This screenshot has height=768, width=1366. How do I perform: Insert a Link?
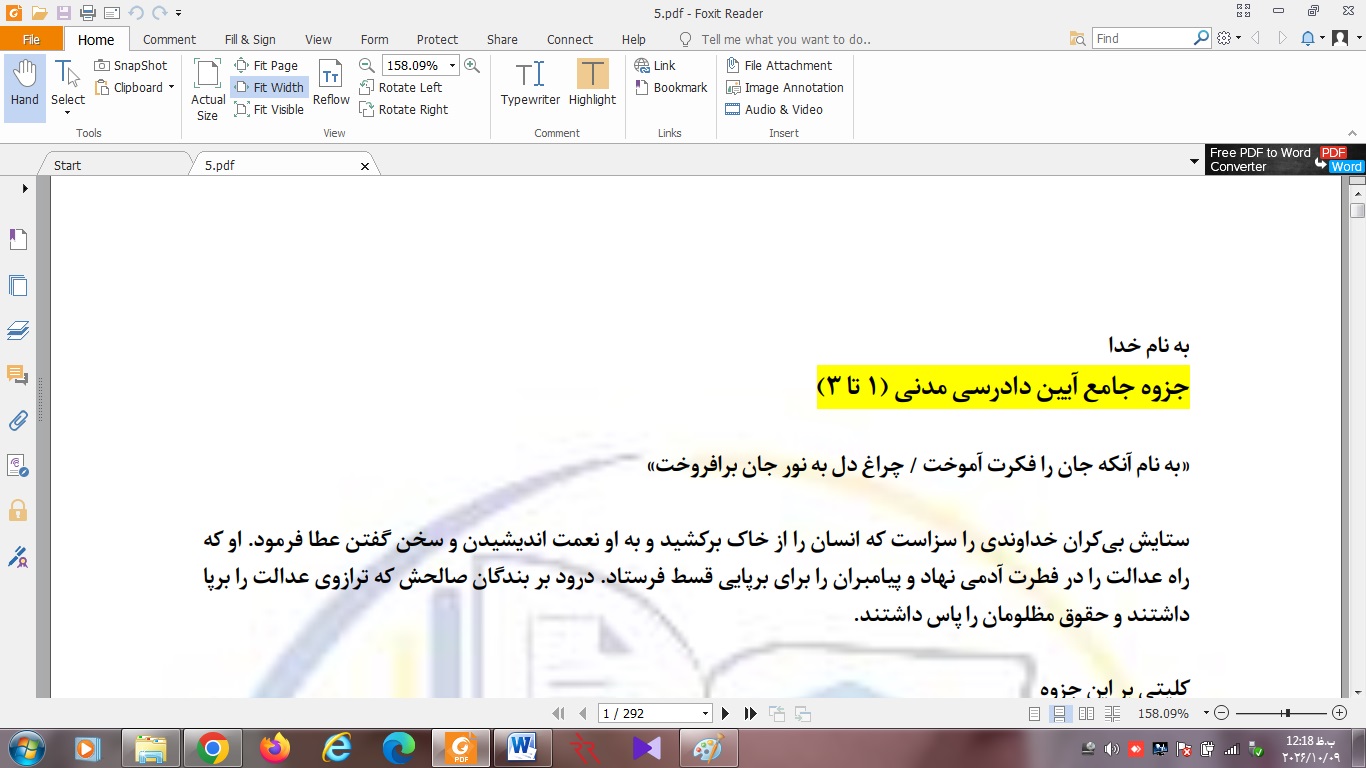tap(655, 65)
